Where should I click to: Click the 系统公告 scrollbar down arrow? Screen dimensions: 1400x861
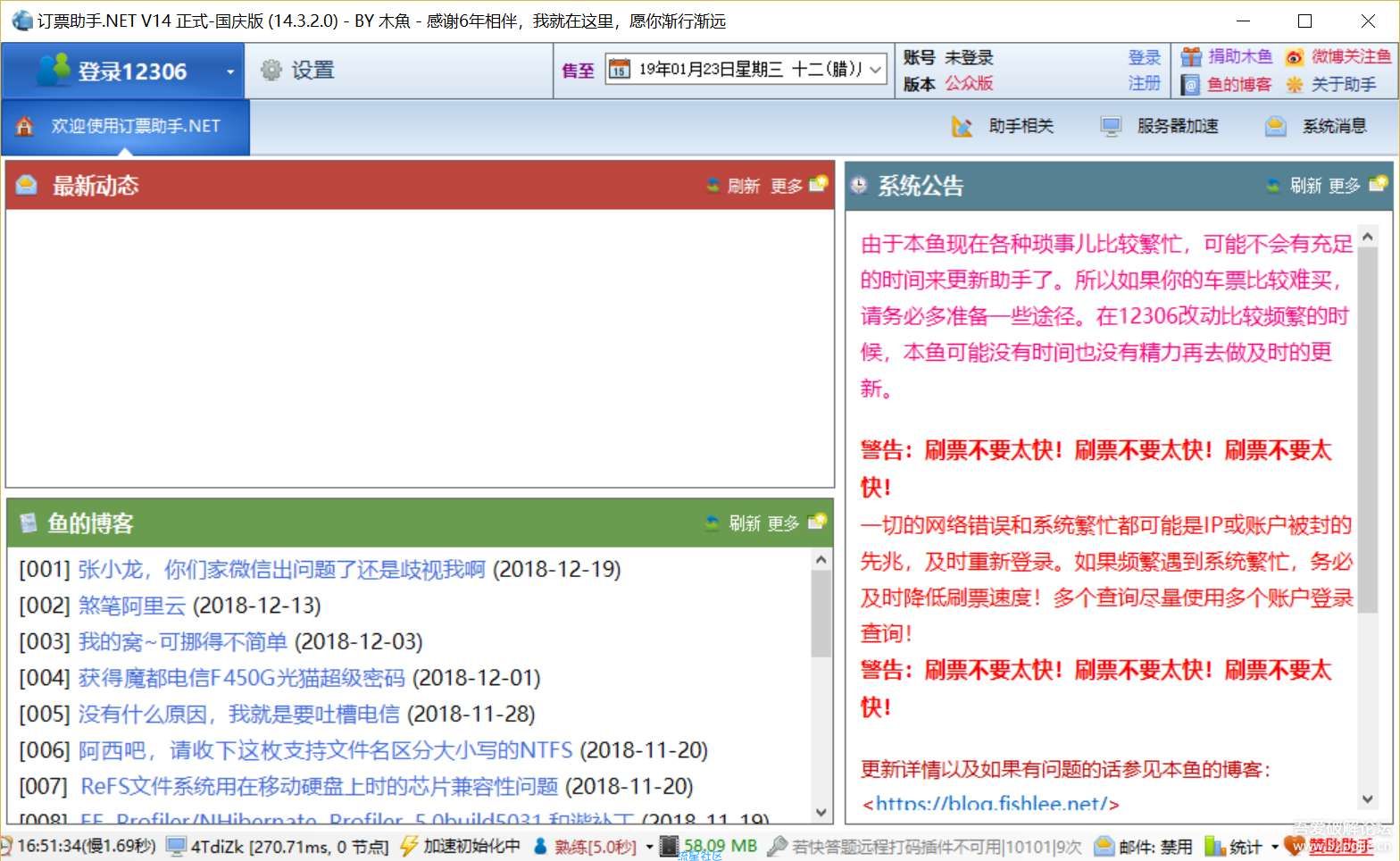(1367, 800)
